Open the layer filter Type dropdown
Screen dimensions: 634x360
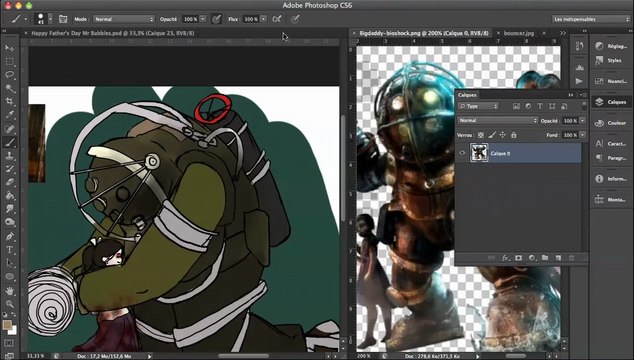point(479,106)
